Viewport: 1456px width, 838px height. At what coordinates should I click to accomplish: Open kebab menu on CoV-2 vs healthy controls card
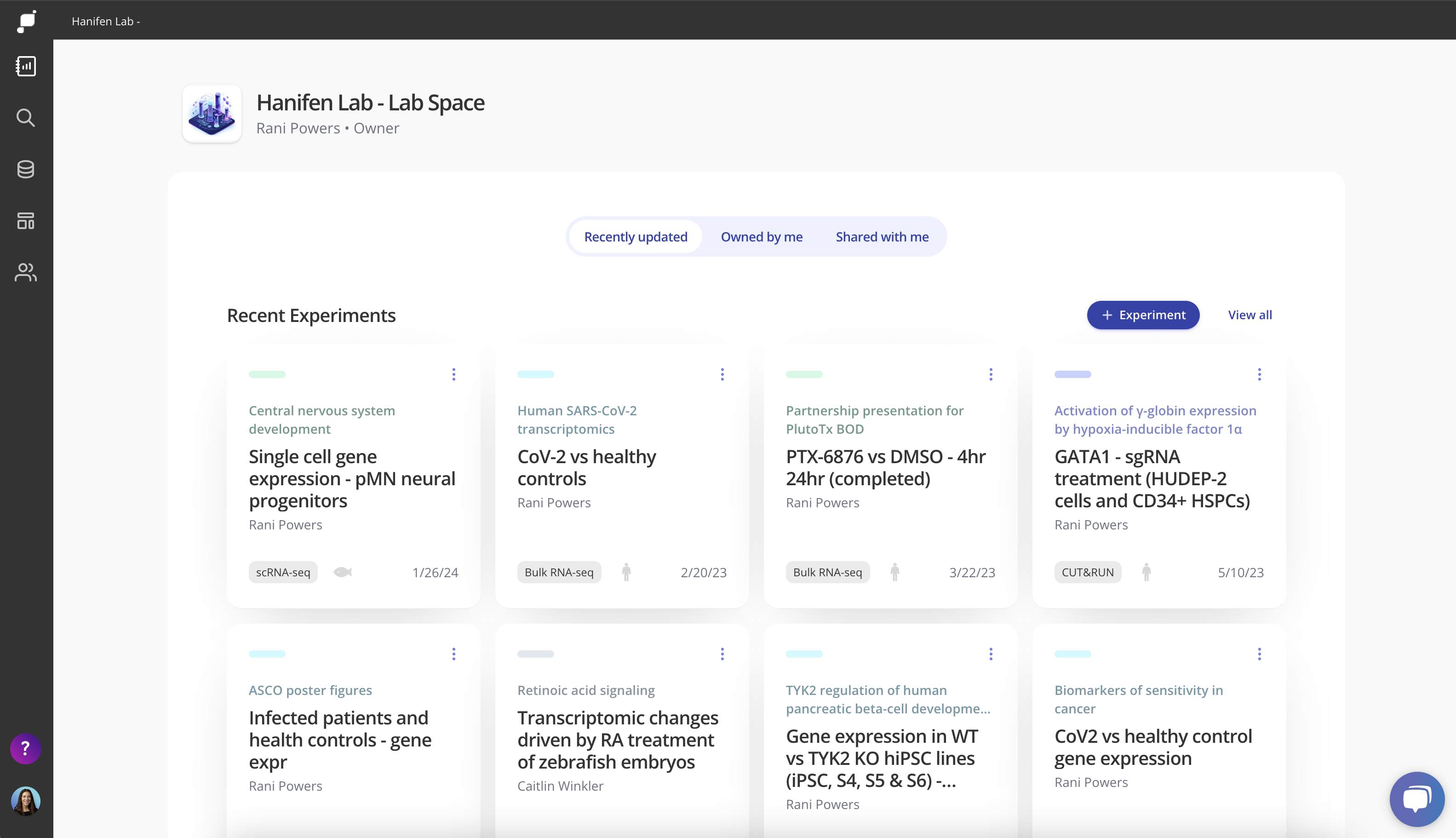tap(722, 375)
